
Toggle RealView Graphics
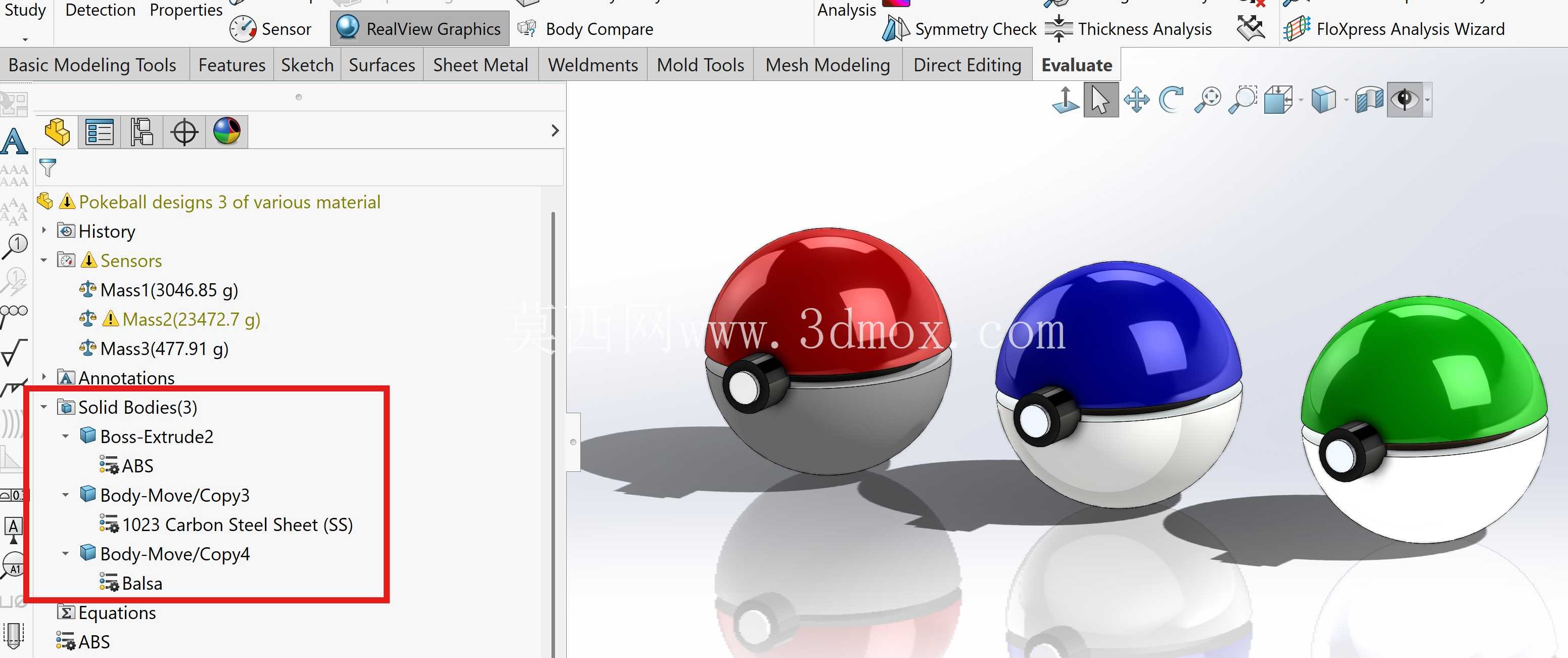point(420,29)
